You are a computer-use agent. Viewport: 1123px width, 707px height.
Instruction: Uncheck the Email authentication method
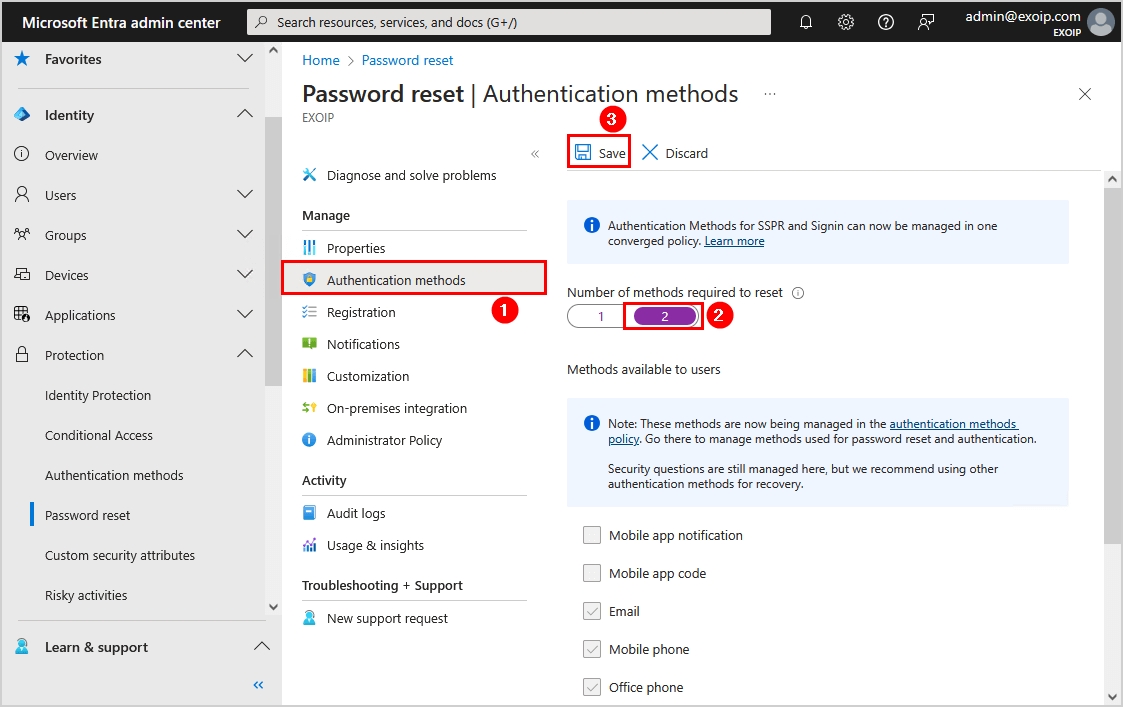(x=591, y=611)
